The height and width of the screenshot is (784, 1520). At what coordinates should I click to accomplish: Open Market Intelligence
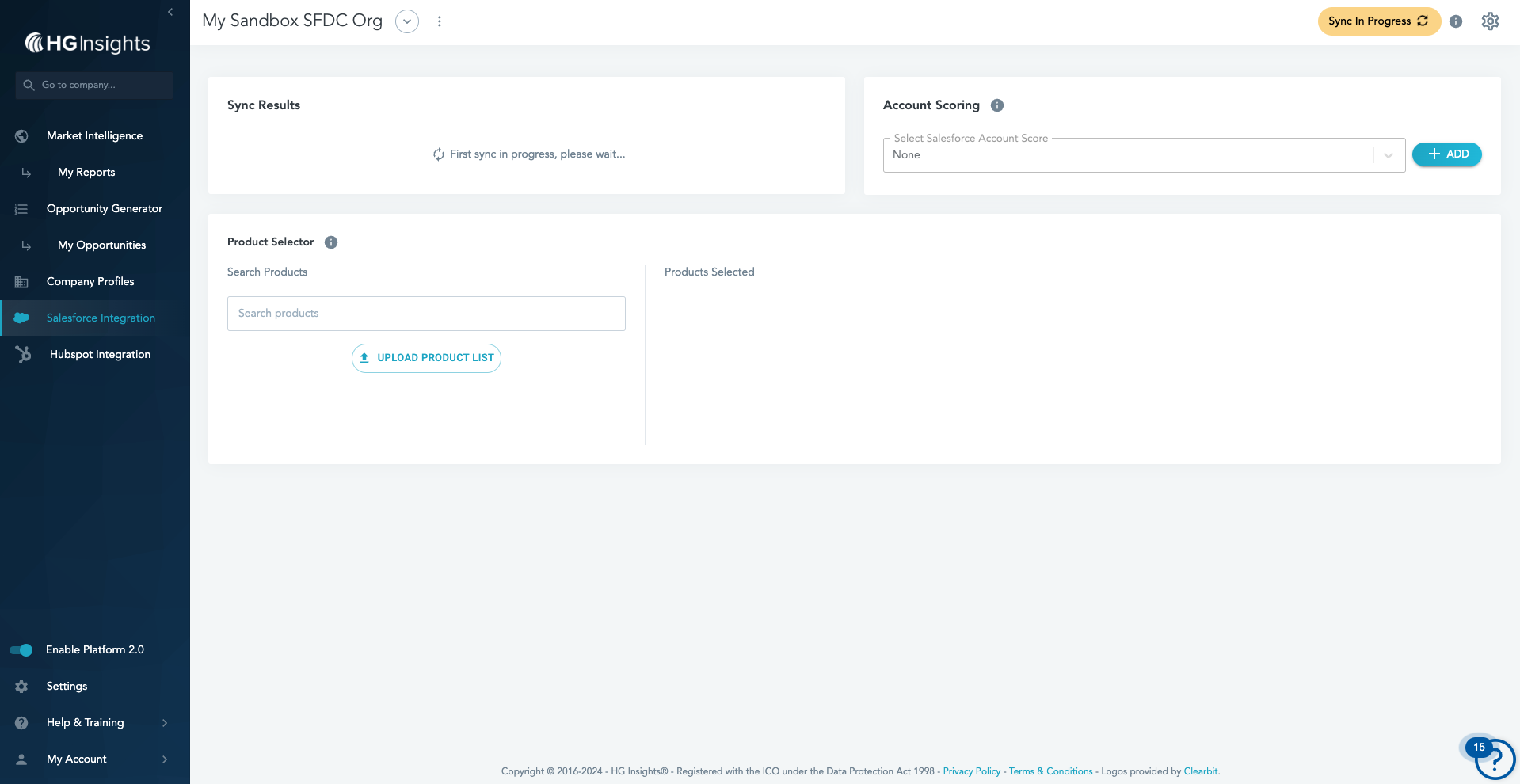94,135
